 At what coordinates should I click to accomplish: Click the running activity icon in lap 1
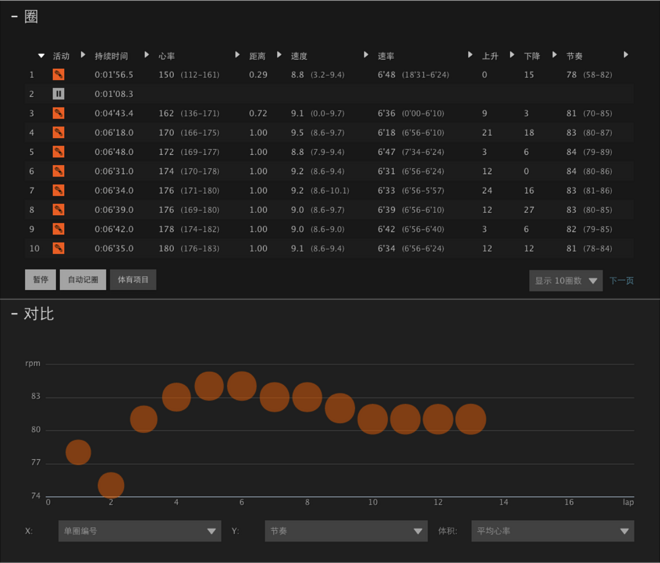click(x=59, y=75)
